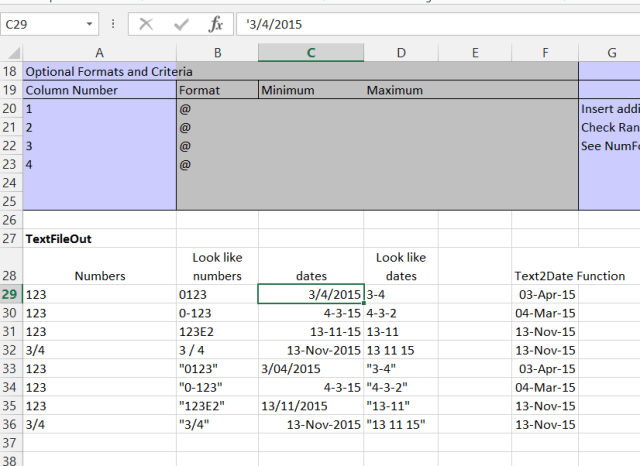Click the 'Maximum' header cell
This screenshot has height=466, width=640.
coord(401,90)
